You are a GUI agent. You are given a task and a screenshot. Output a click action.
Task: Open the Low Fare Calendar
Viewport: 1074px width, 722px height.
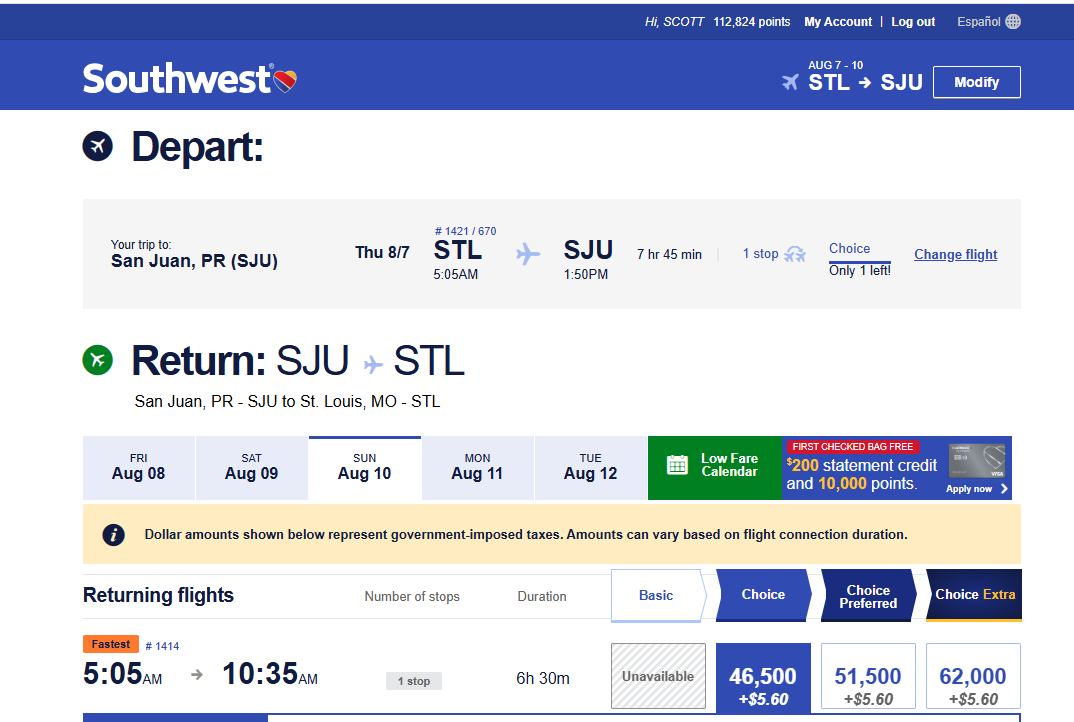(x=714, y=466)
